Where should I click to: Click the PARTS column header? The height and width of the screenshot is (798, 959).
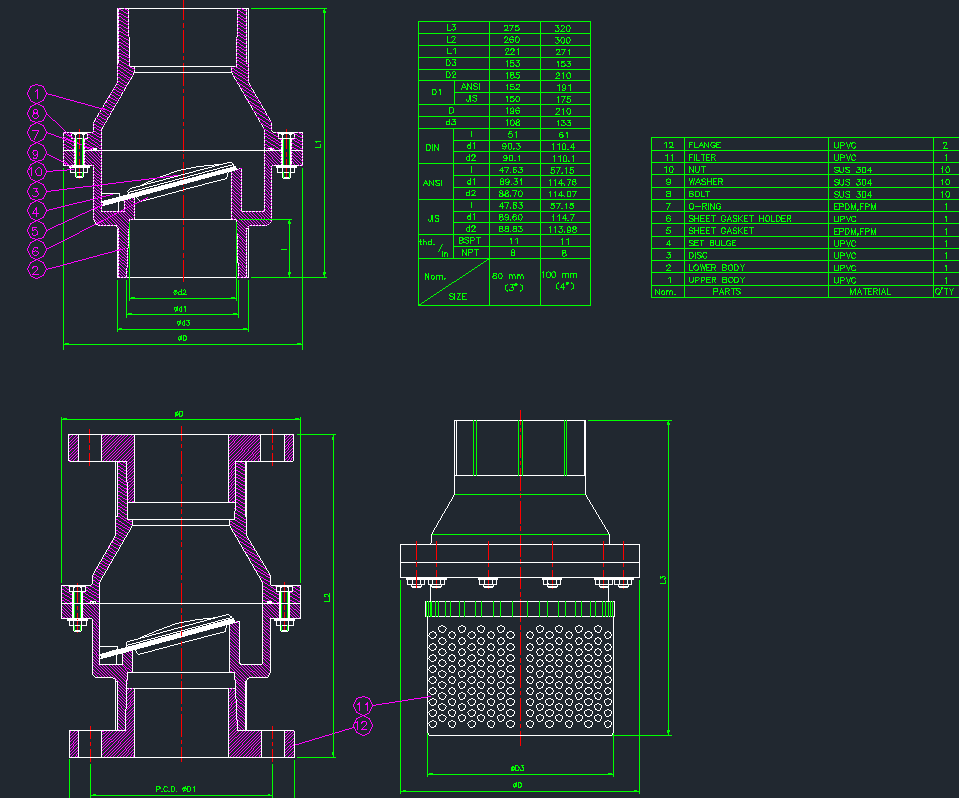(x=727, y=292)
